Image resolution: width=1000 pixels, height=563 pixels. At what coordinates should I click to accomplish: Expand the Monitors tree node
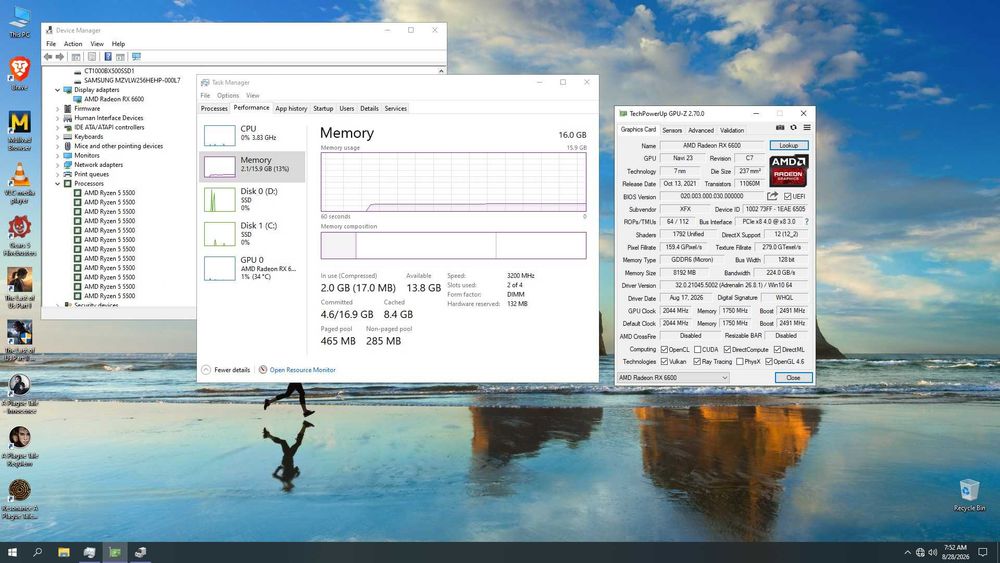tap(57, 156)
